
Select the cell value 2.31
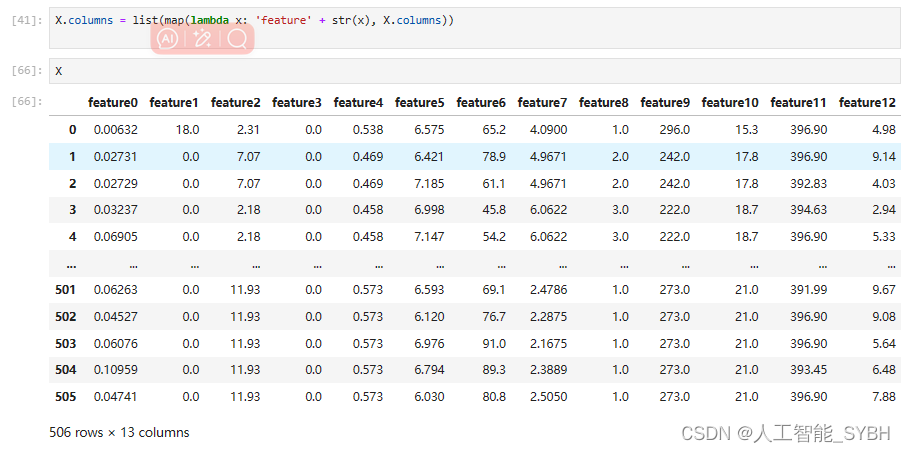coord(248,130)
